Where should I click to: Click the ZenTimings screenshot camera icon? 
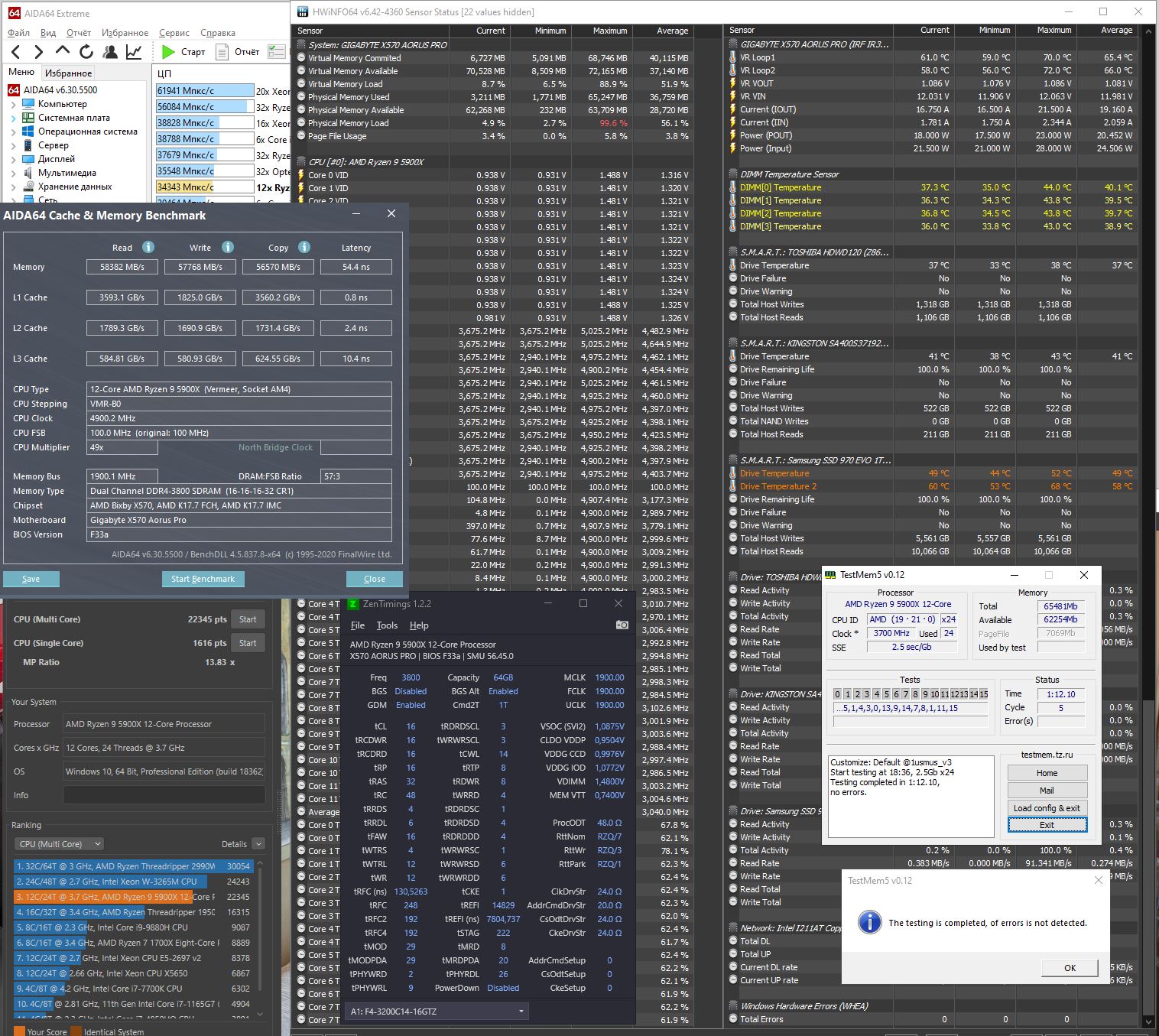622,625
